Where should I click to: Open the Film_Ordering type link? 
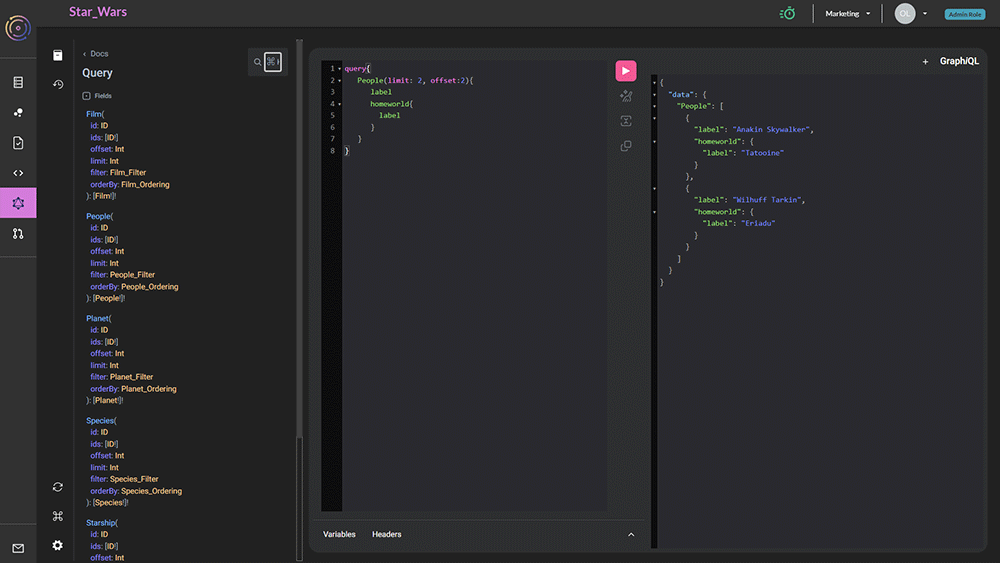pyautogui.click(x=145, y=185)
